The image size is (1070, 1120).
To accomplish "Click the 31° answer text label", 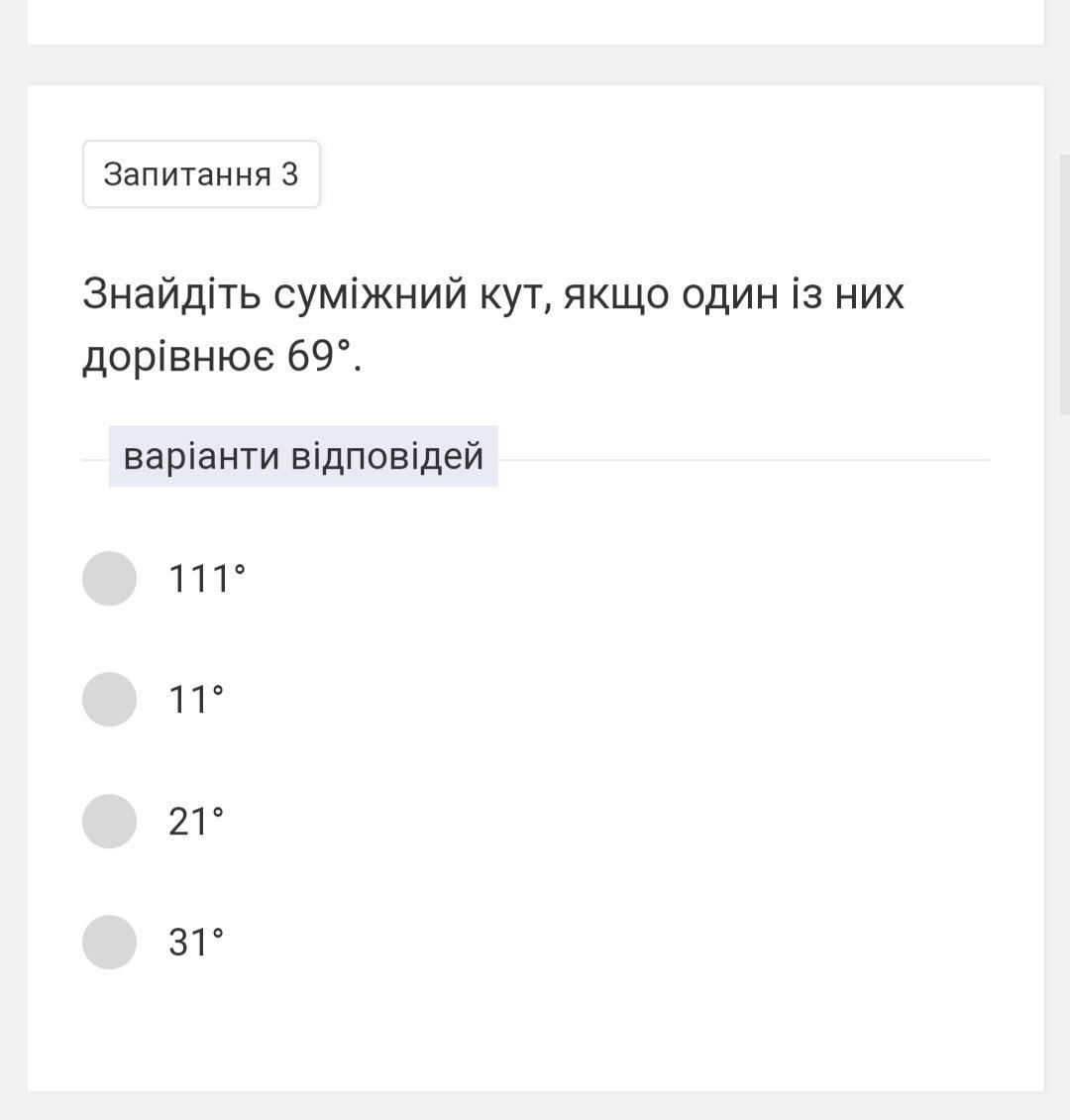I will (196, 943).
